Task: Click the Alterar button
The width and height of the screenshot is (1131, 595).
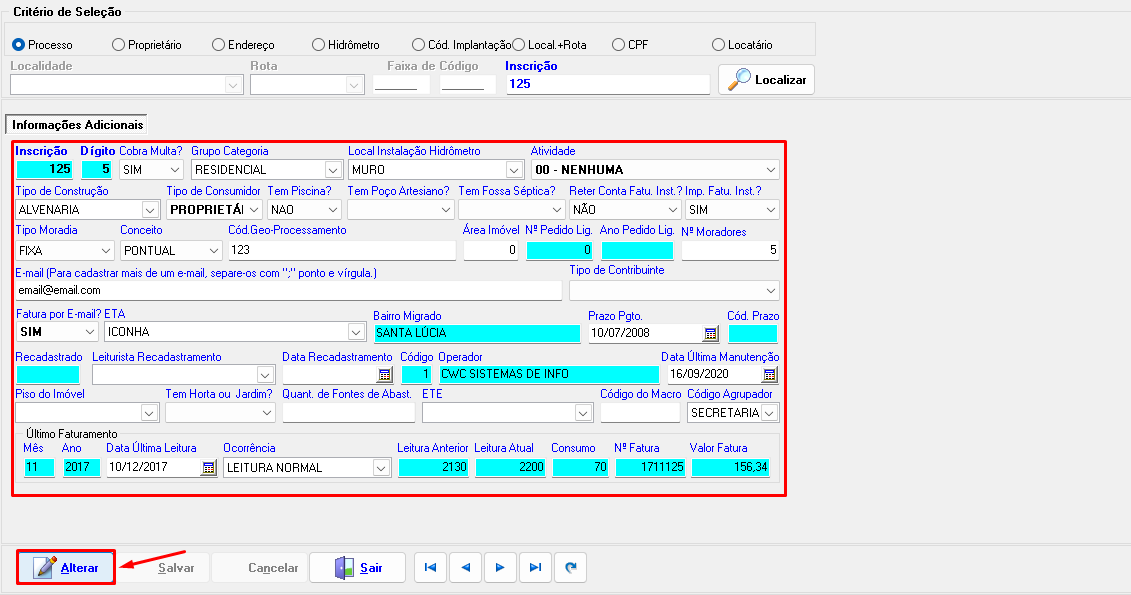Action: (66, 567)
